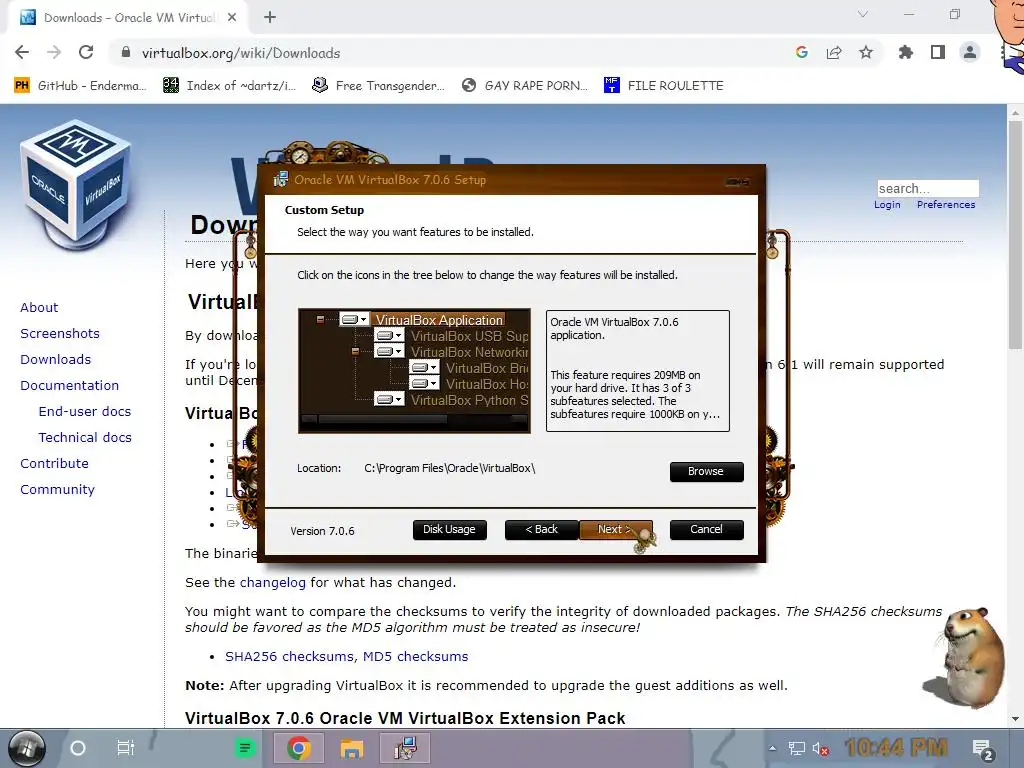This screenshot has width=1024, height=768.
Task: Collapse the VirtualBox Application tree node
Action: [x=320, y=320]
